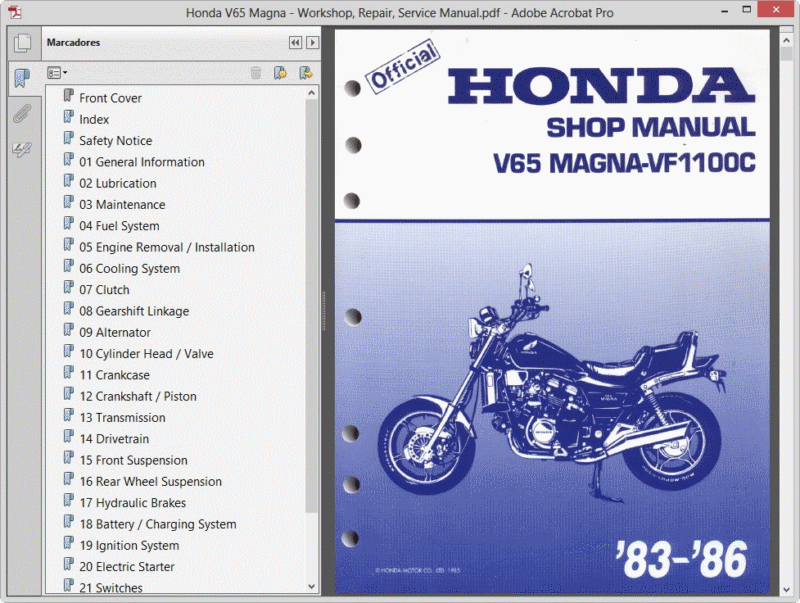800x603 pixels.
Task: Collapse the Marcadores panel with double-arrow button
Action: coord(295,43)
